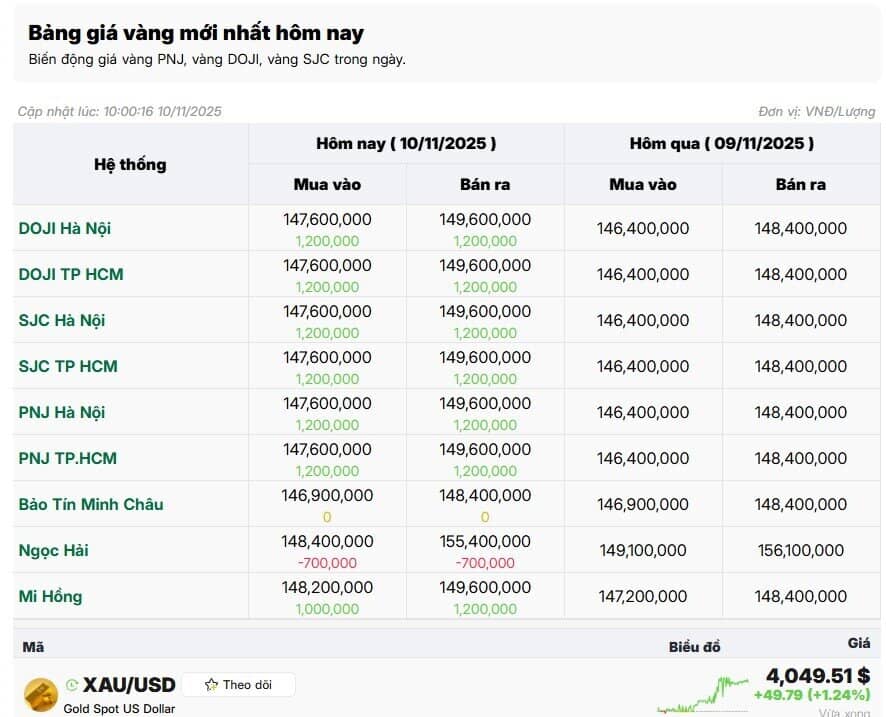Click PNJ Hà Nội sell price 149,600,000

coord(485,403)
